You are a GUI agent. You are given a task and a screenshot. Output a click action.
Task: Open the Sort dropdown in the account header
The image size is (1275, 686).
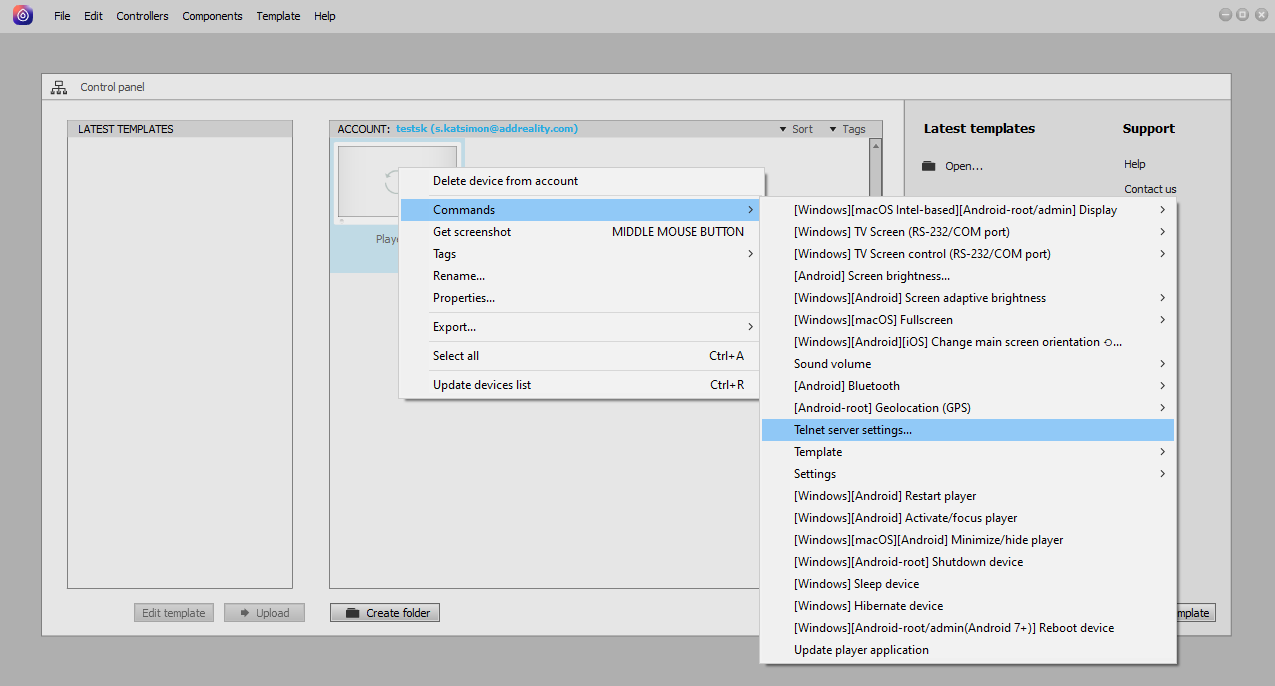click(x=796, y=129)
